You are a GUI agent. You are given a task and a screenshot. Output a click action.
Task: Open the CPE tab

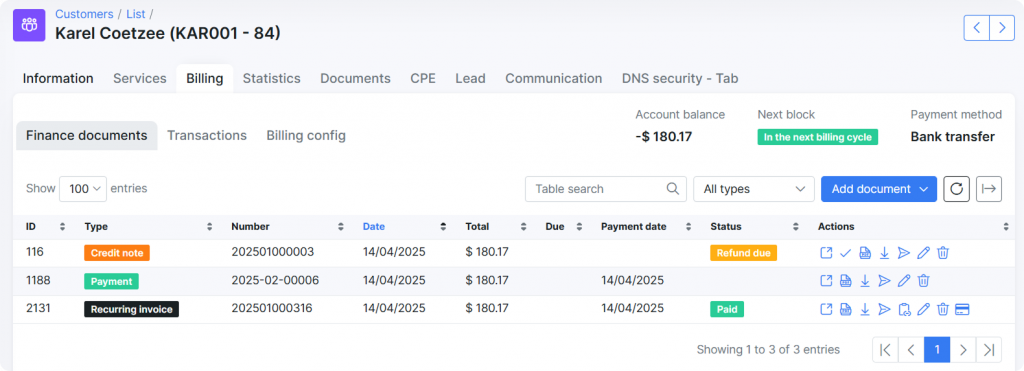coord(423,78)
